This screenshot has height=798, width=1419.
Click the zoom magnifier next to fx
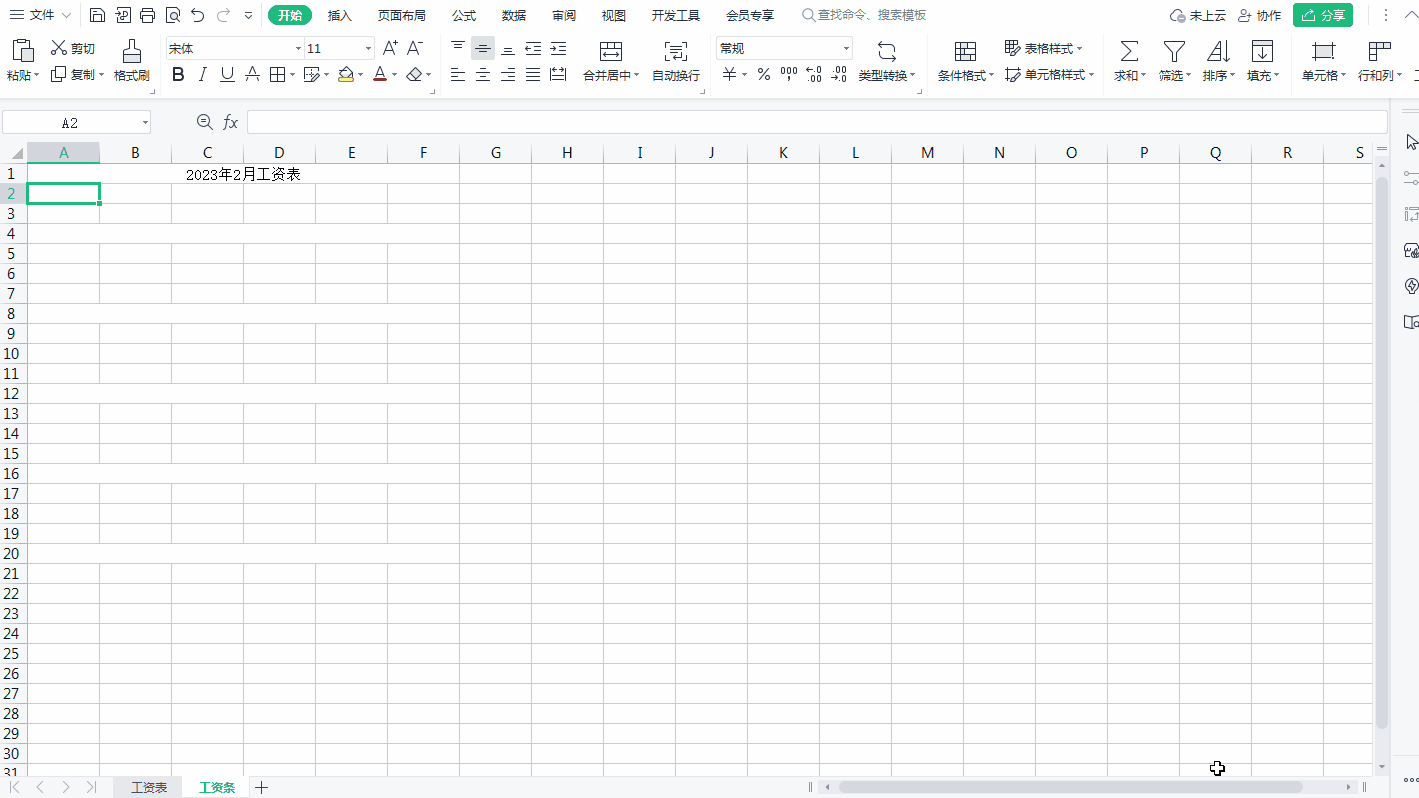pos(205,122)
